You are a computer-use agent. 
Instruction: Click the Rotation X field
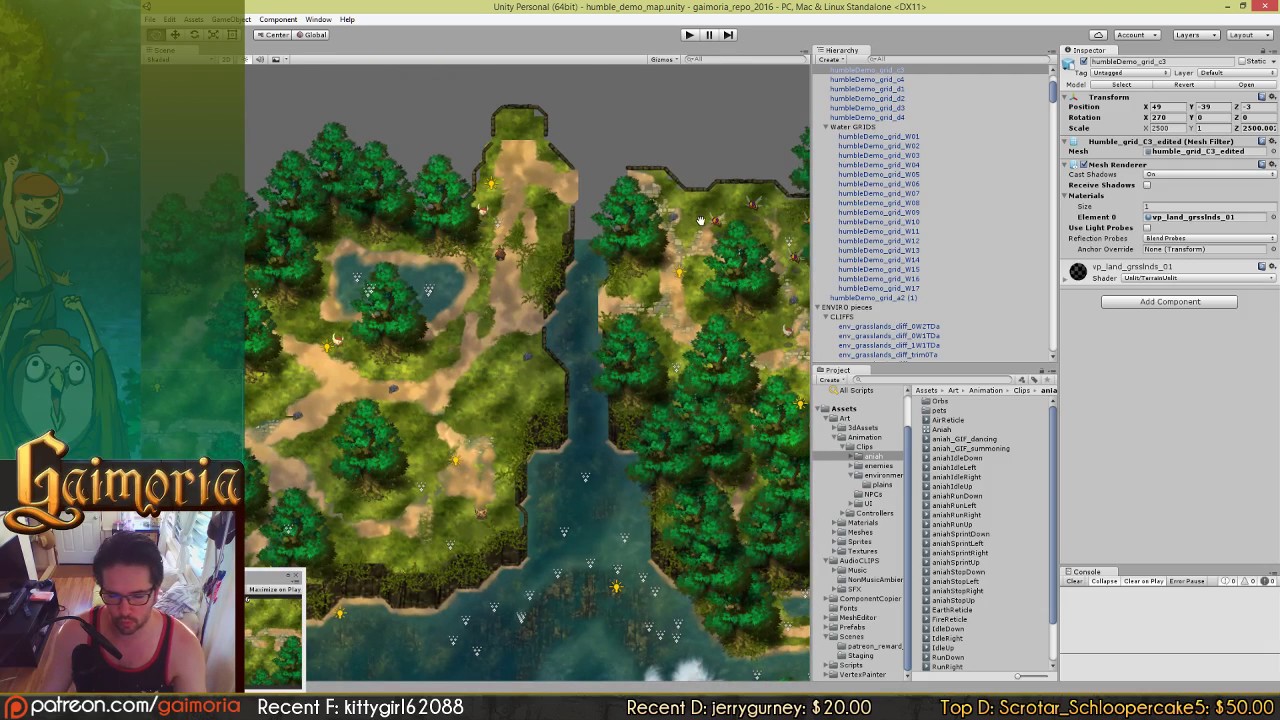coord(1169,117)
